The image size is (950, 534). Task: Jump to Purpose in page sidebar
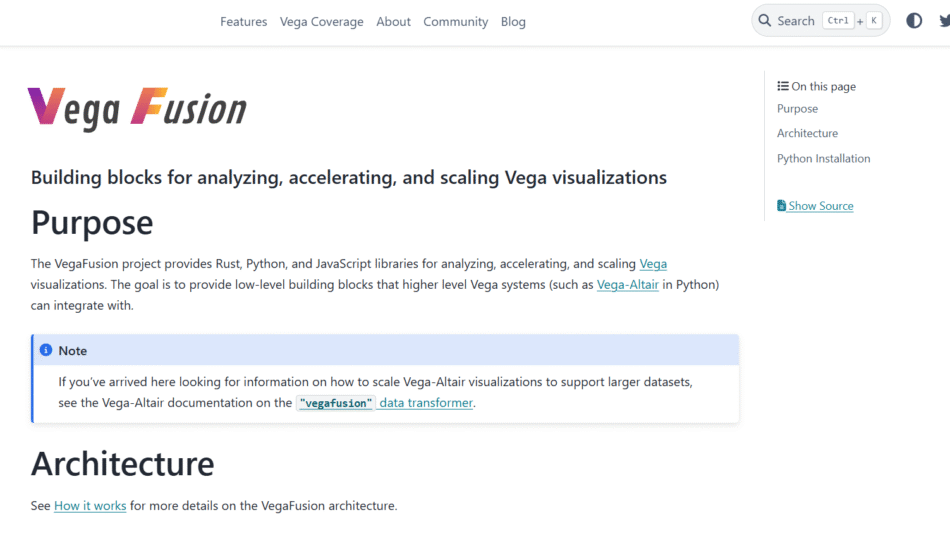pyautogui.click(x=797, y=108)
